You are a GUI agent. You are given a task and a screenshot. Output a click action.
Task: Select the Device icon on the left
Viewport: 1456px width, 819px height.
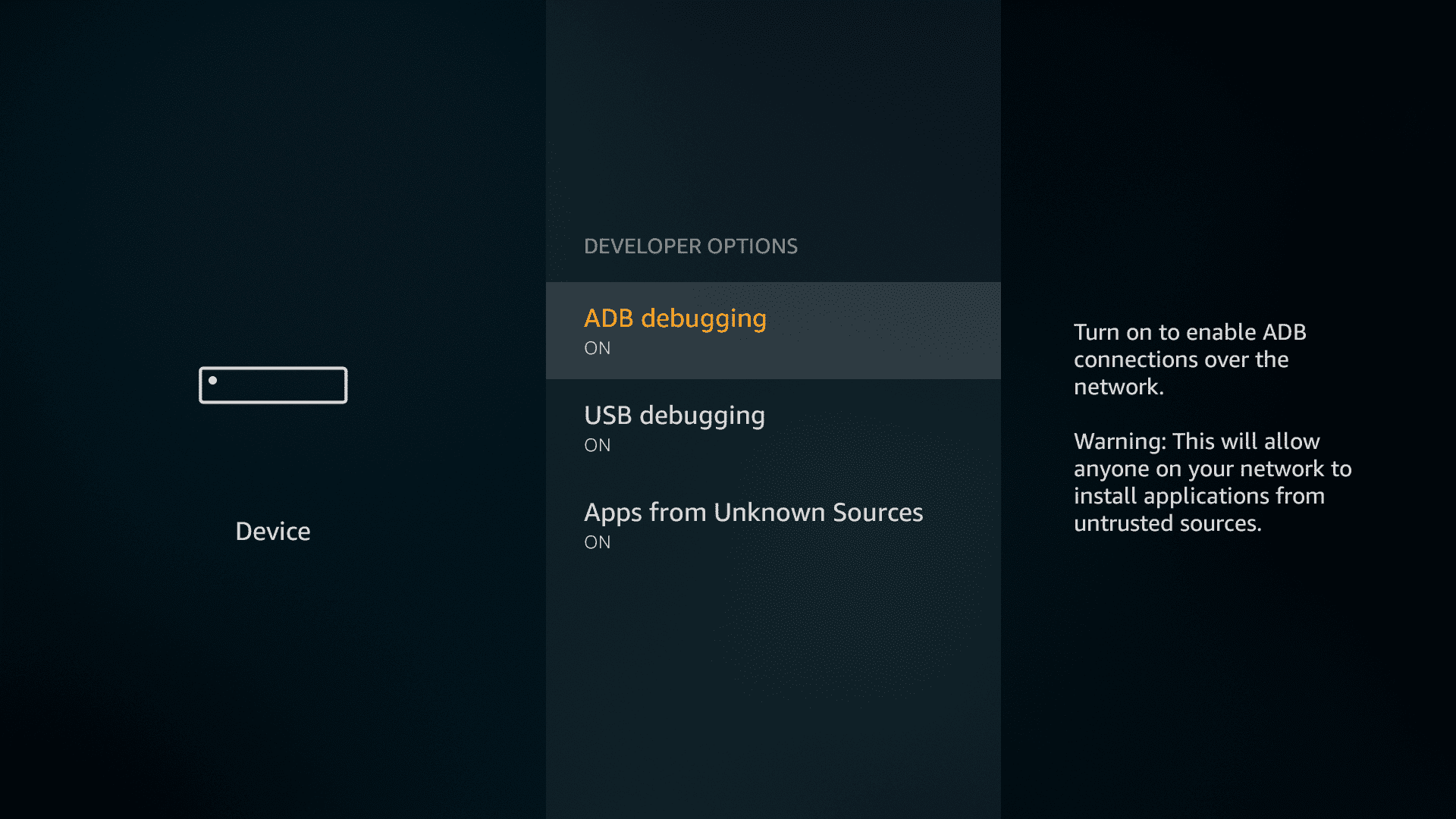pos(273,385)
